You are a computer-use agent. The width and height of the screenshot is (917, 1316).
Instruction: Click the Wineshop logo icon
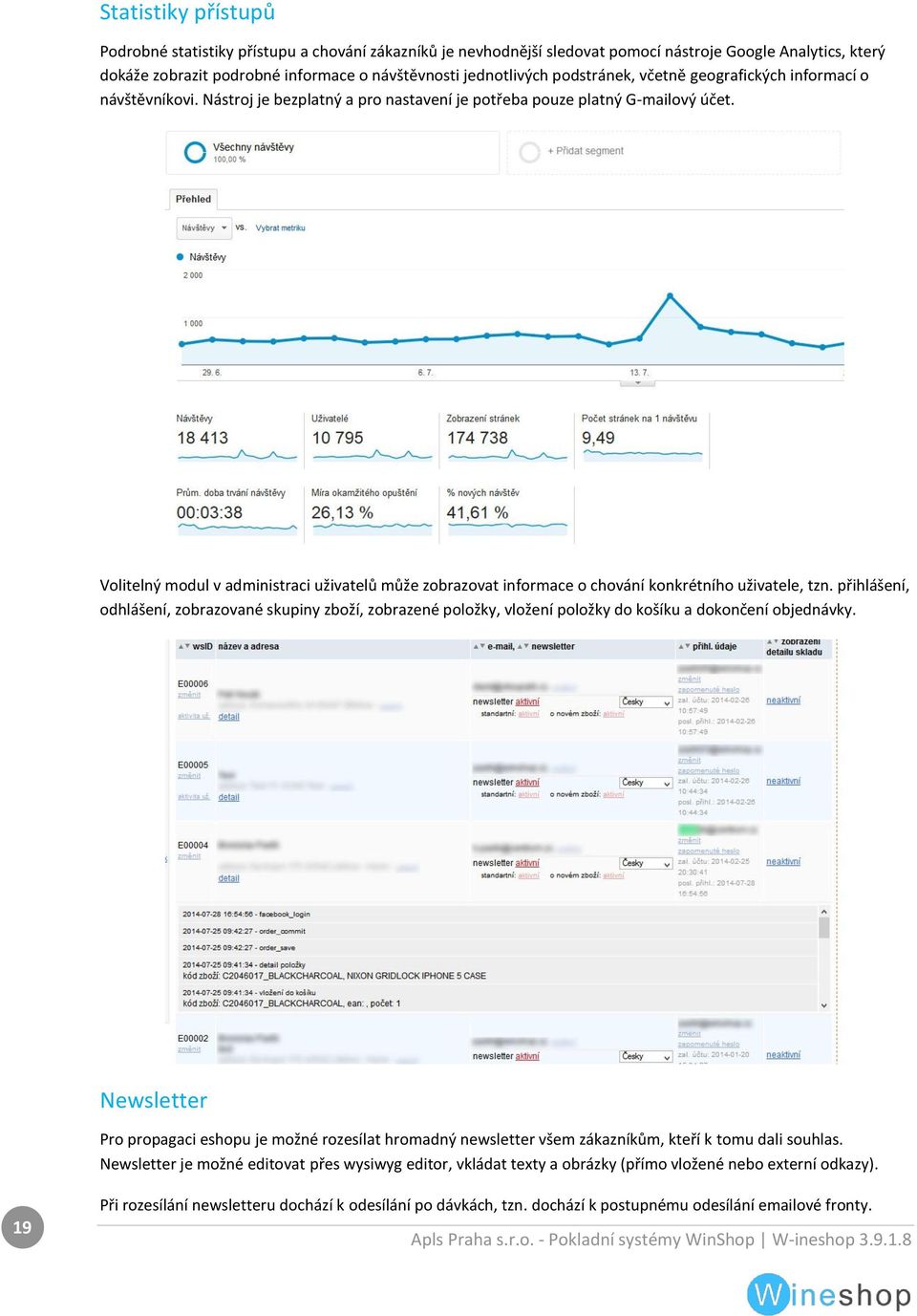click(x=769, y=1295)
